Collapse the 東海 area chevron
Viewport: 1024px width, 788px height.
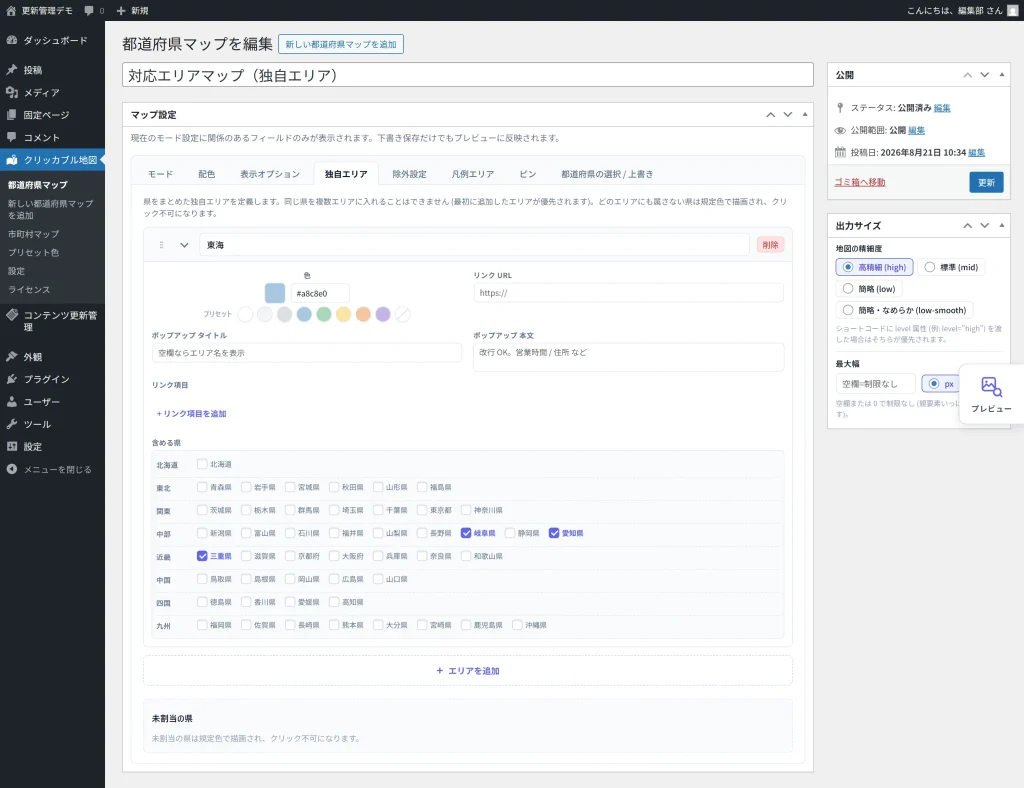click(184, 245)
